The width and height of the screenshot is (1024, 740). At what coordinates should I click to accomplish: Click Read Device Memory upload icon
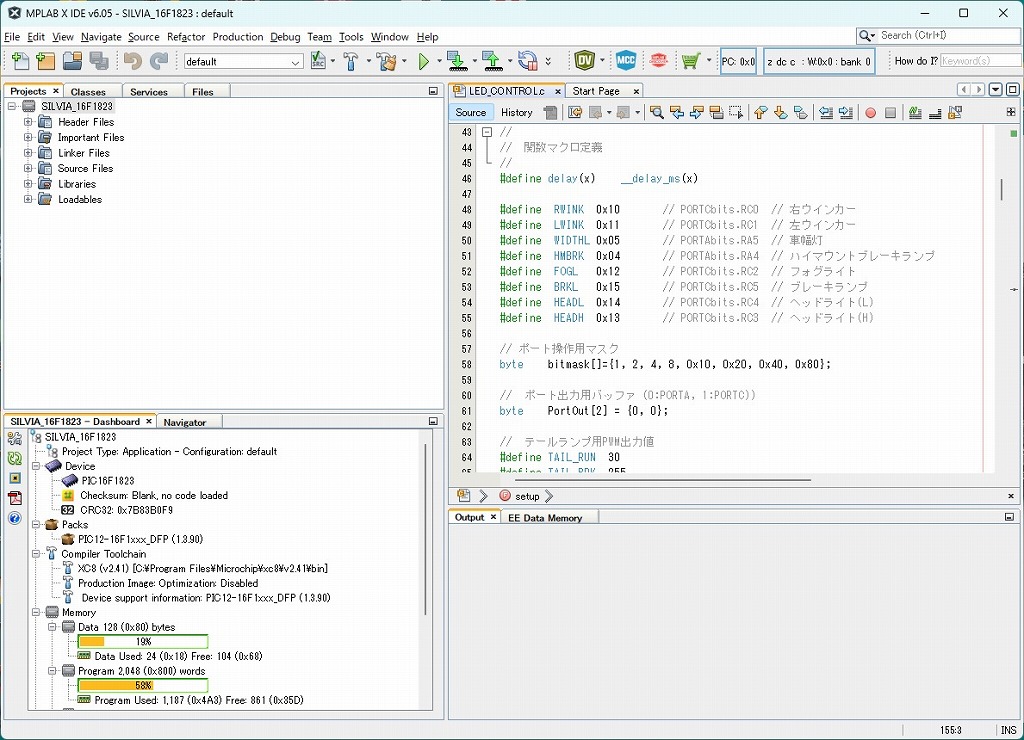(492, 61)
